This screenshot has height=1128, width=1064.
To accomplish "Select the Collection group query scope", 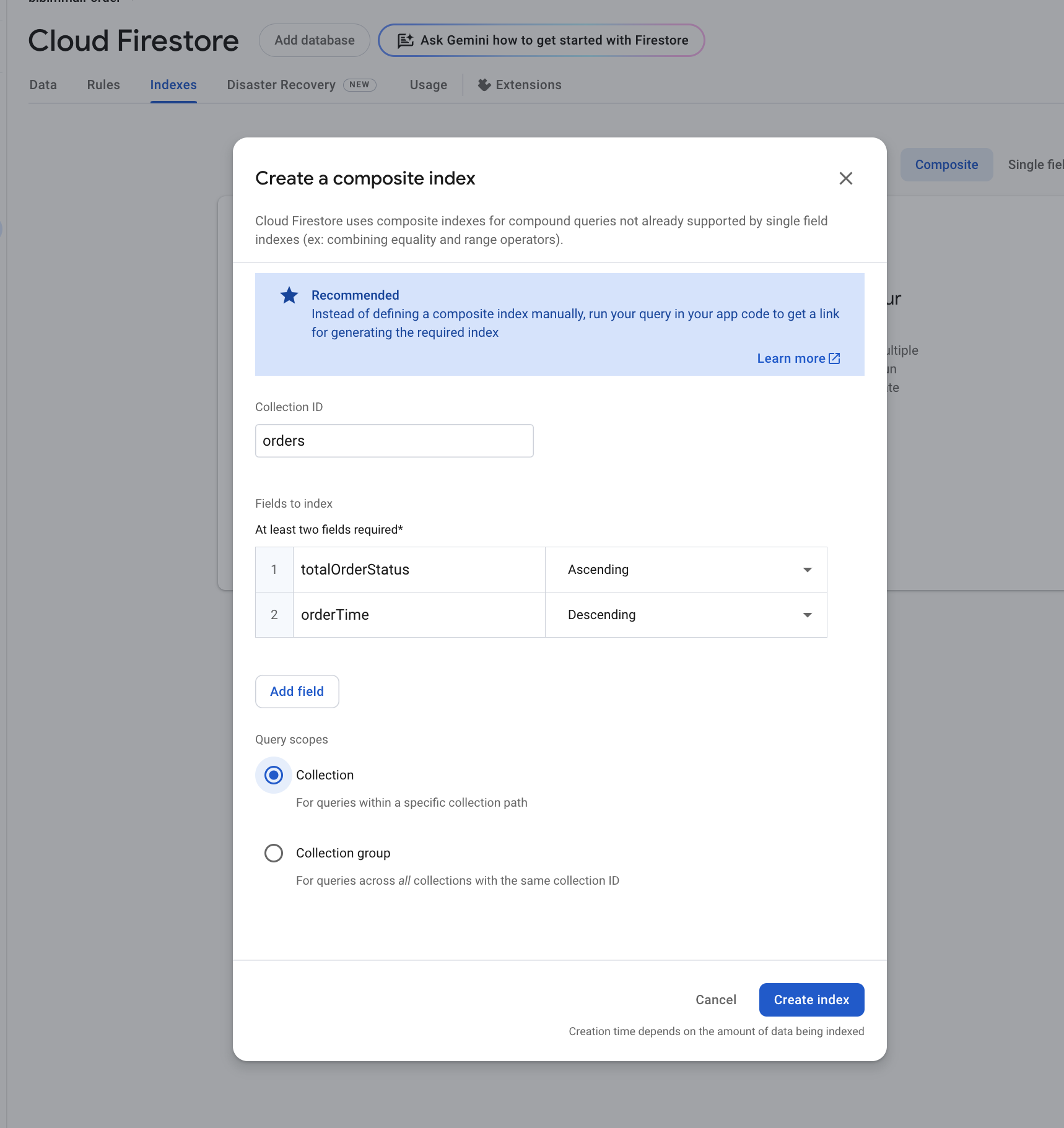I will [274, 853].
